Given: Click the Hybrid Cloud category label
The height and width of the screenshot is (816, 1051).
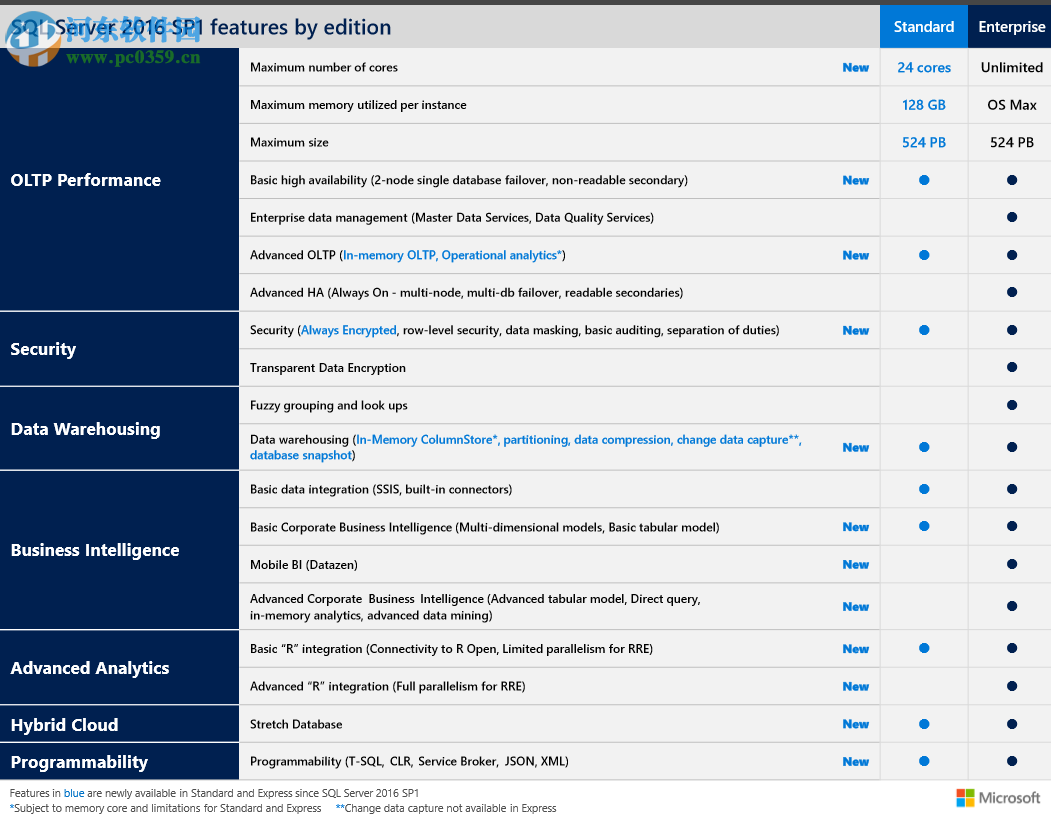Looking at the screenshot, I should click(64, 725).
